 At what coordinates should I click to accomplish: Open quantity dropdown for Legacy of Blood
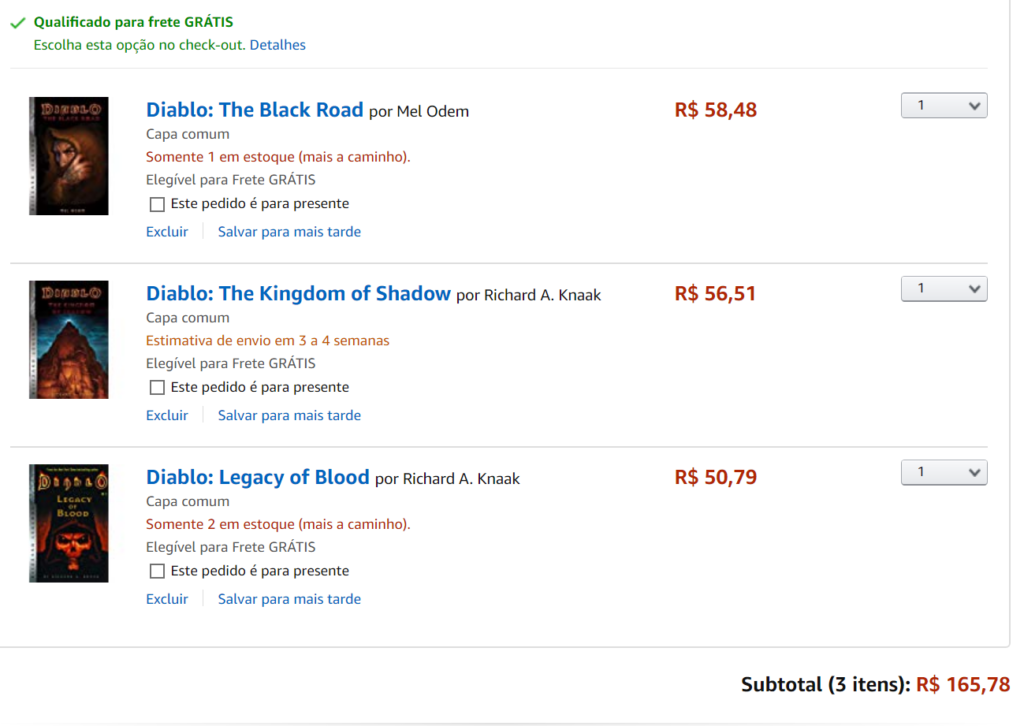click(943, 472)
